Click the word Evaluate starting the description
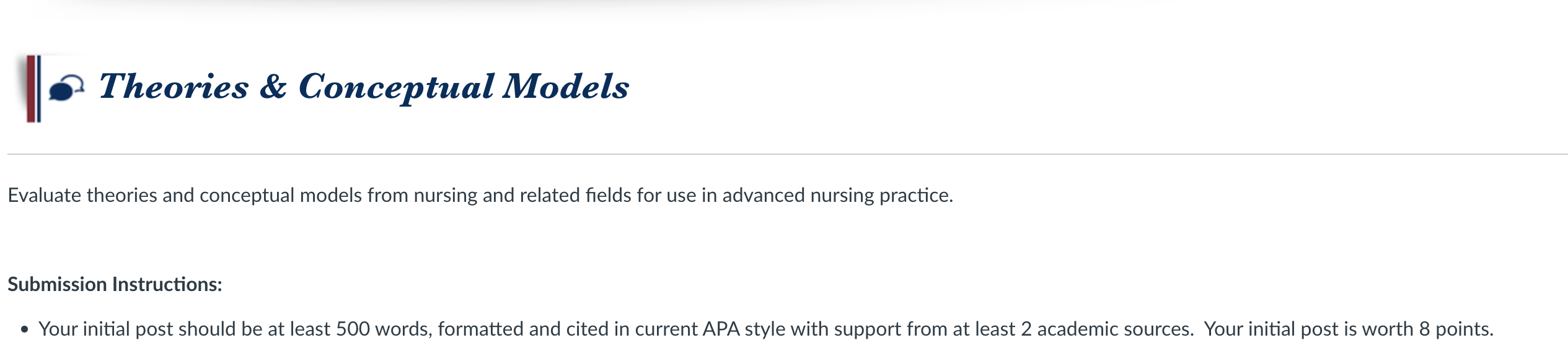The image size is (1568, 348). [x=45, y=195]
